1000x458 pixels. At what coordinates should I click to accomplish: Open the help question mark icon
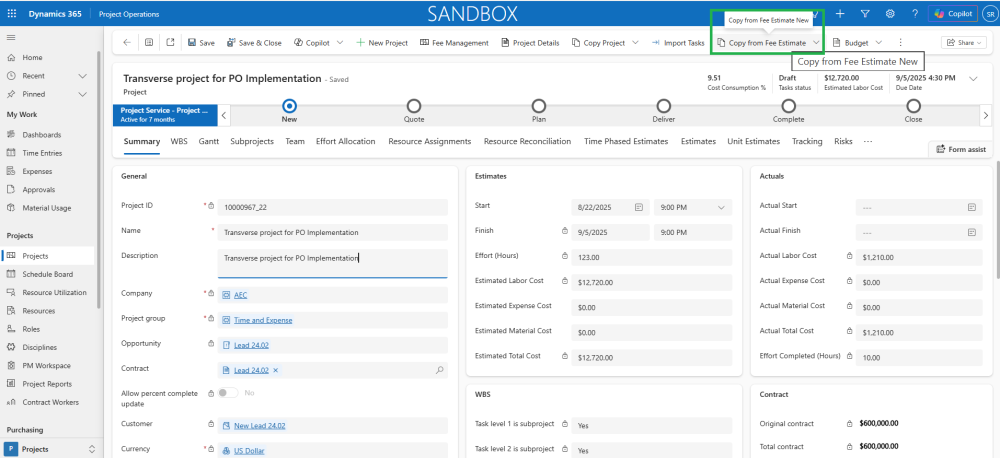[x=915, y=14]
